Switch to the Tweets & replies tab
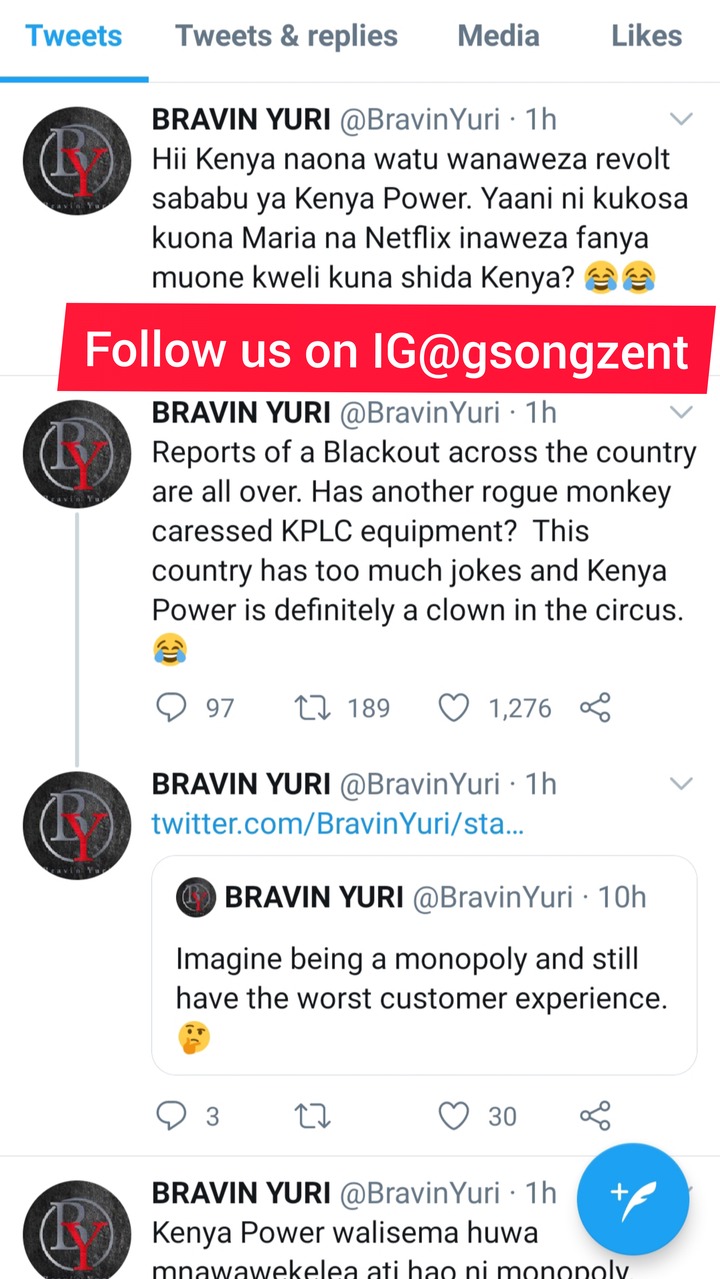 tap(287, 36)
